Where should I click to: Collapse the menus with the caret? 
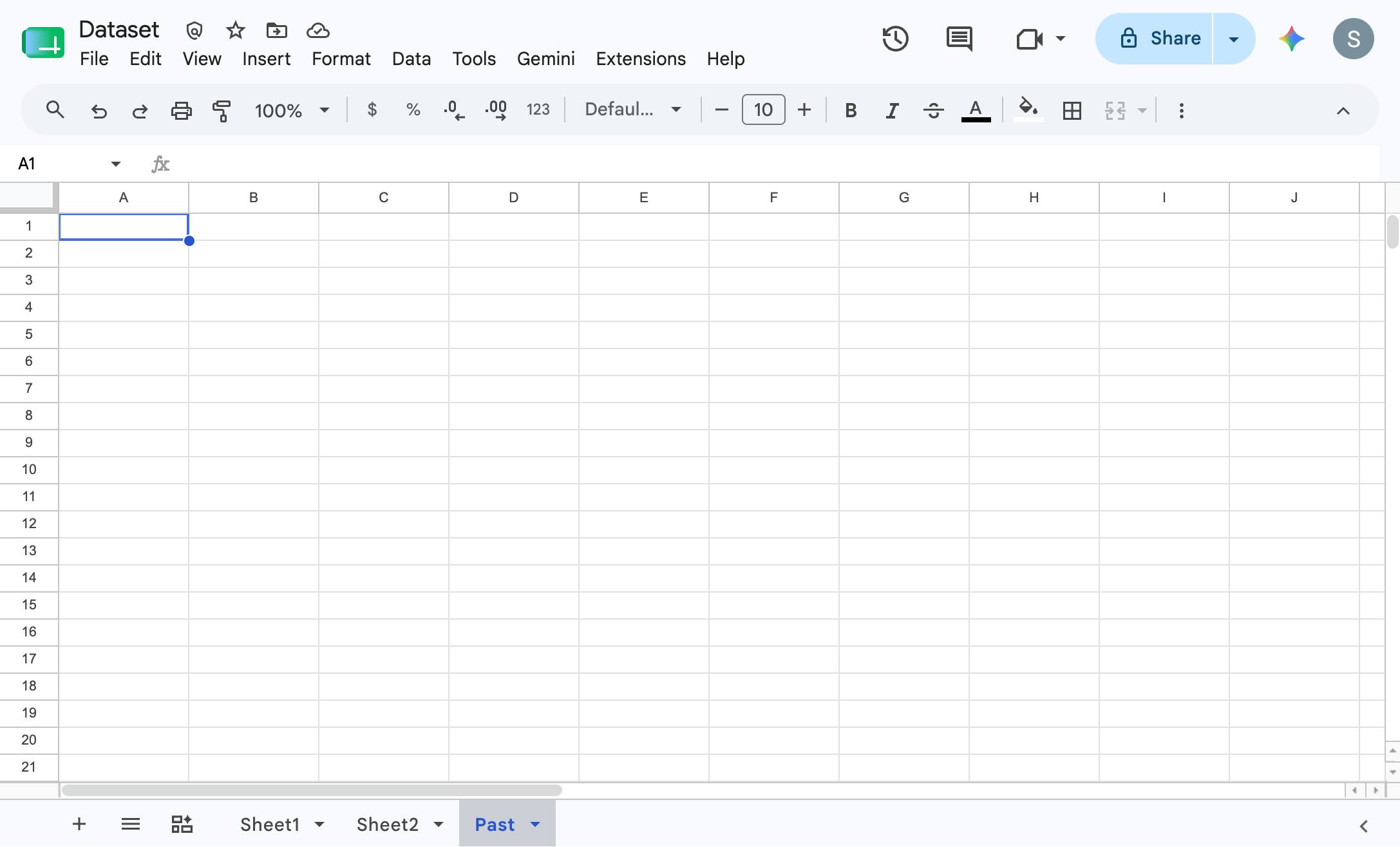click(x=1343, y=111)
